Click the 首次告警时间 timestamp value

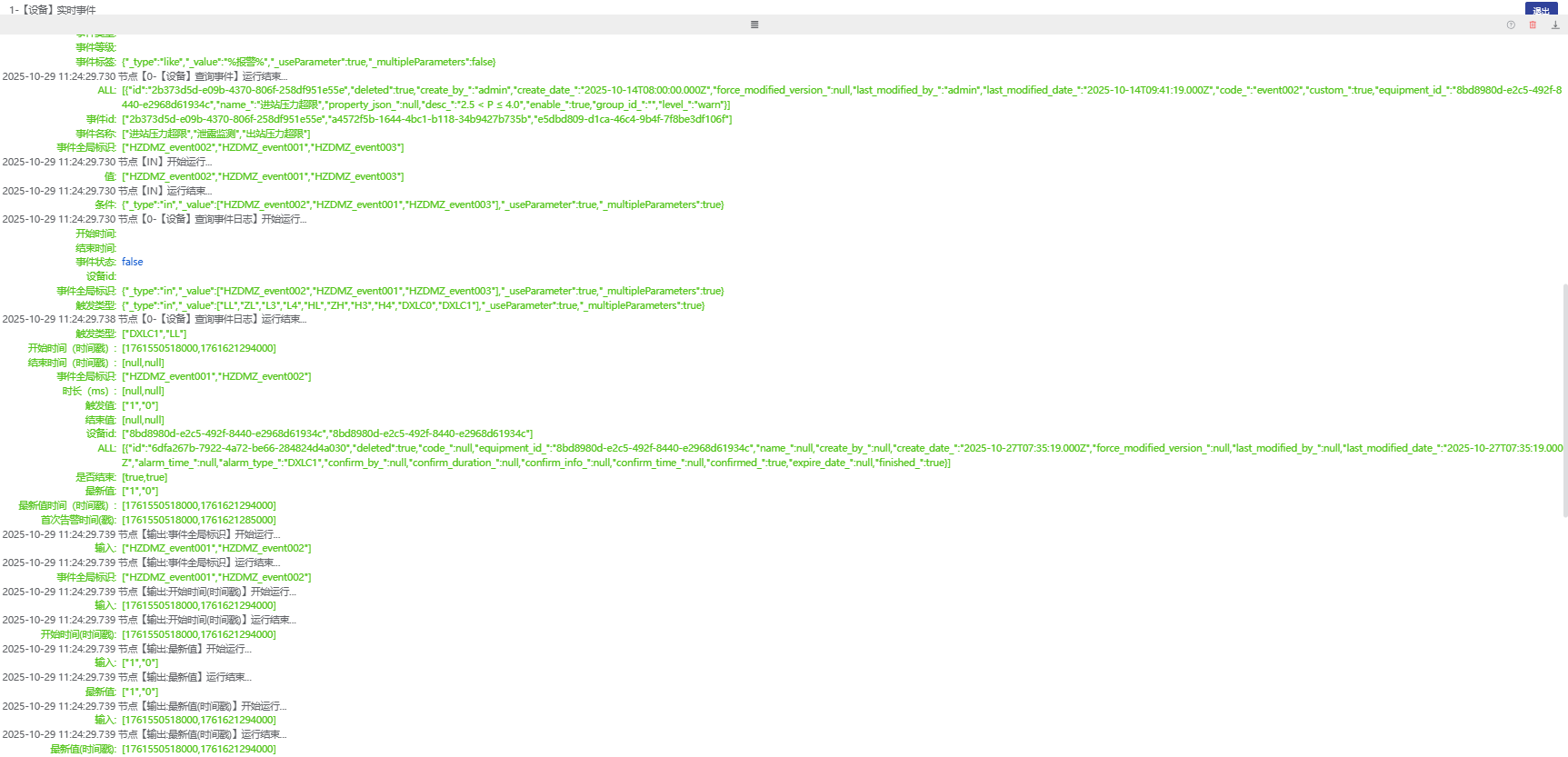point(199,520)
